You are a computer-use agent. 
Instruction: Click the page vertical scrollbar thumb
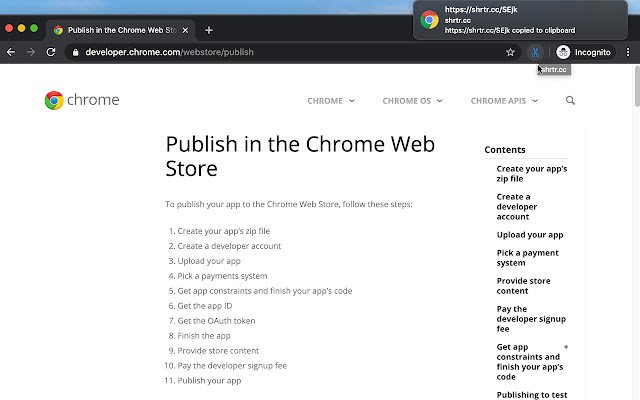pos(637,86)
